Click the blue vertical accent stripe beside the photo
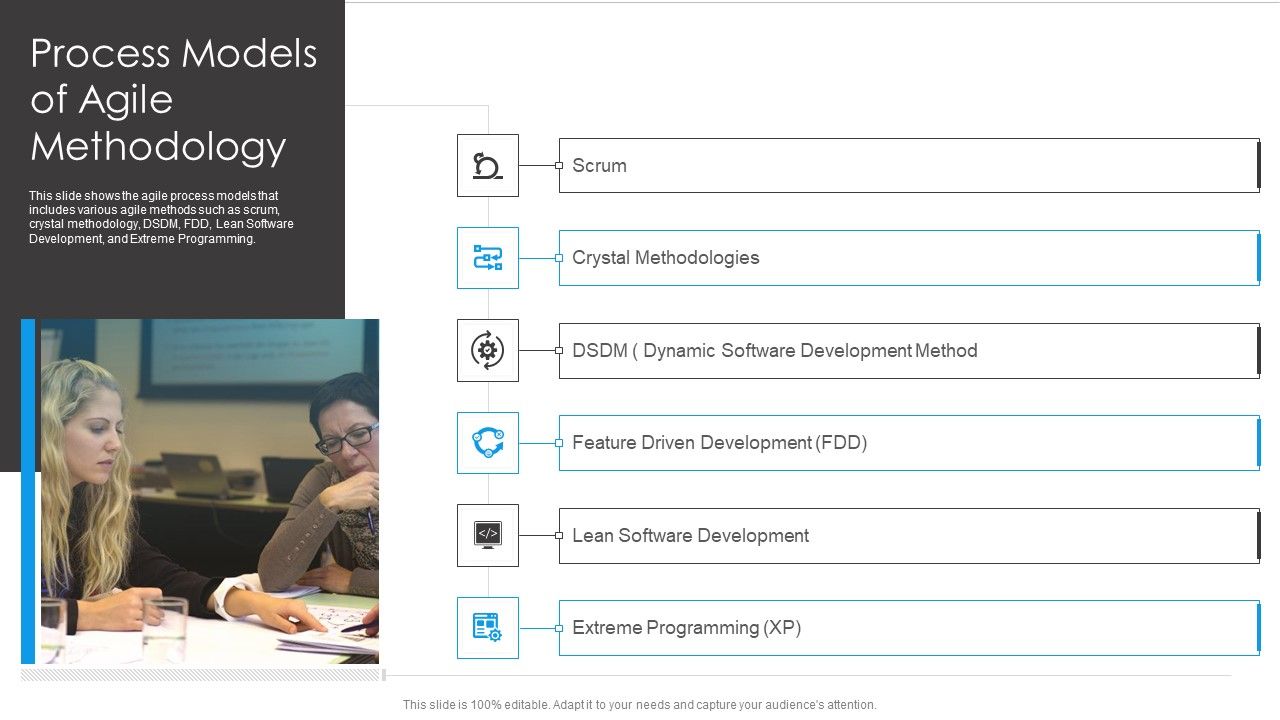The height and width of the screenshot is (720, 1280). 29,490
